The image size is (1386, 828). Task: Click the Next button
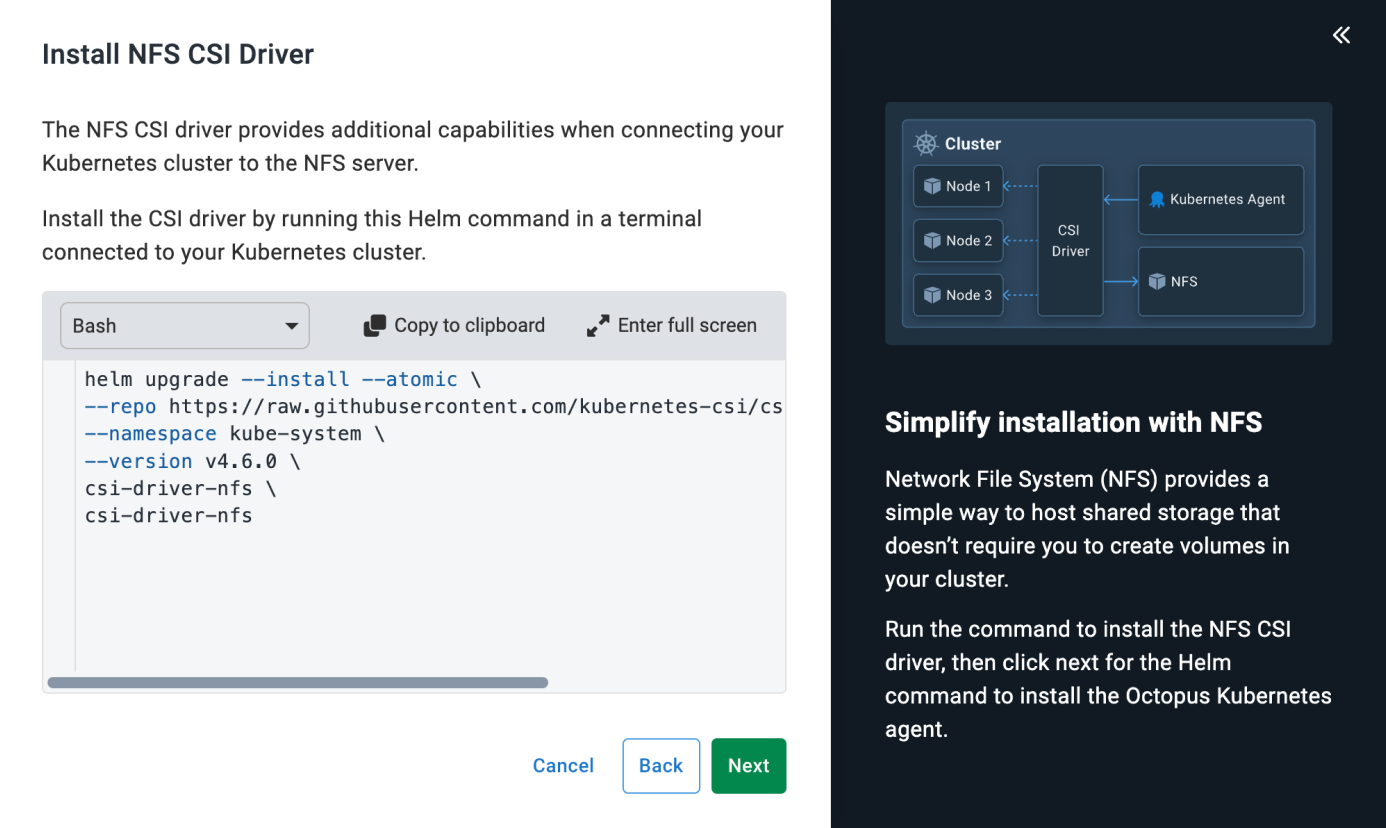749,766
